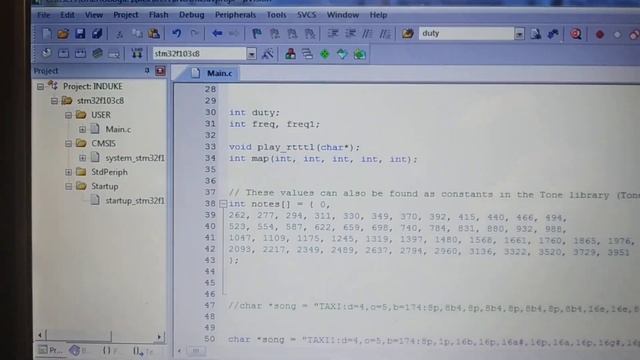This screenshot has height=360, width=640.
Task: Open the Debug menu
Action: click(191, 15)
